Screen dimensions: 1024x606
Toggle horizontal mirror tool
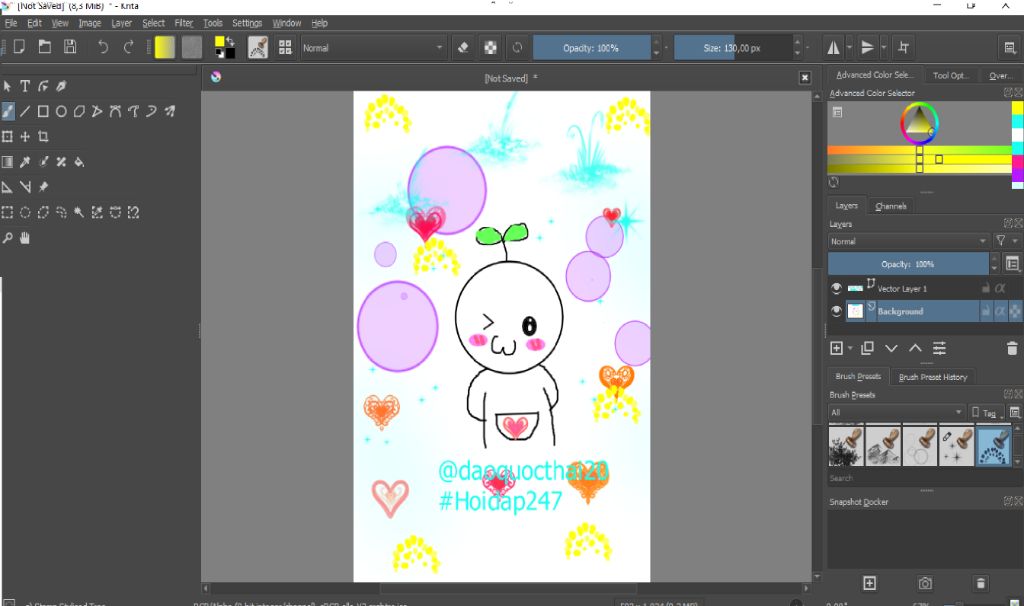(833, 48)
